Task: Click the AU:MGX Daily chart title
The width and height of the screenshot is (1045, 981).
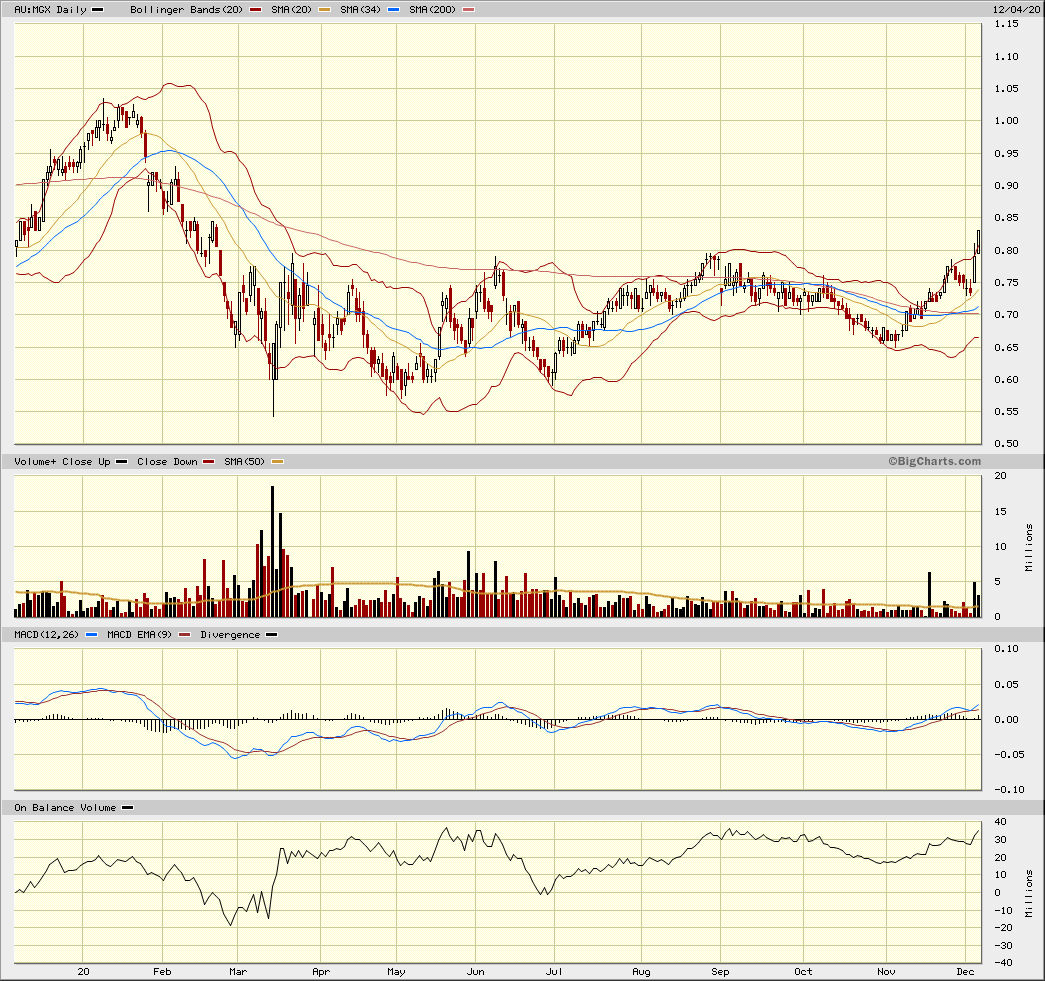Action: (51, 9)
